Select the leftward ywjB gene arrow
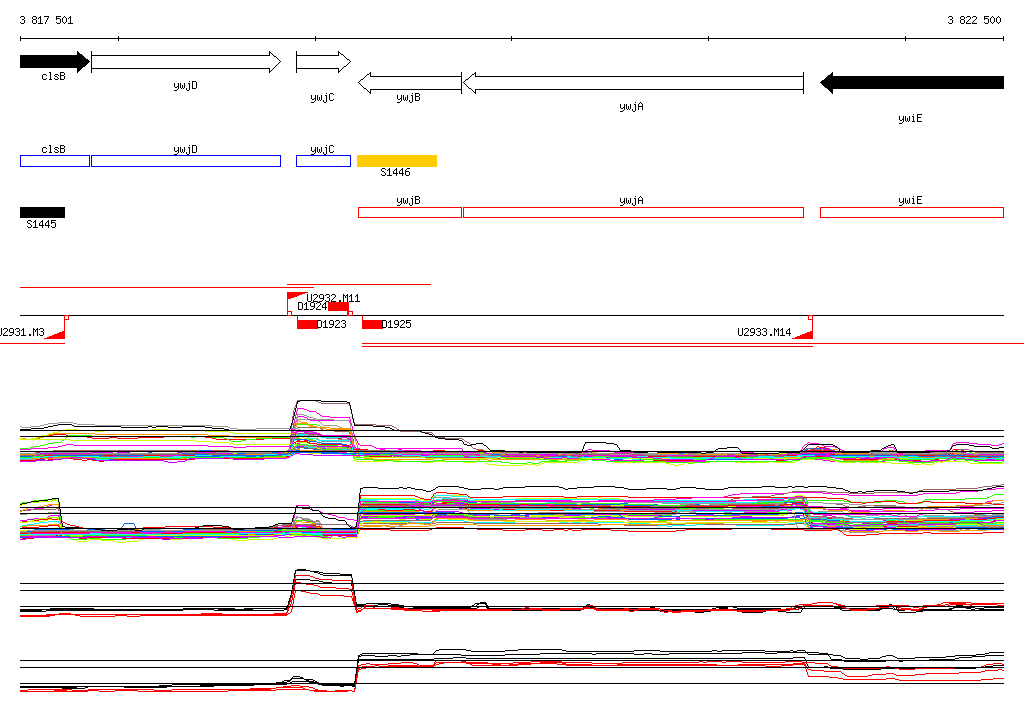 click(x=409, y=83)
